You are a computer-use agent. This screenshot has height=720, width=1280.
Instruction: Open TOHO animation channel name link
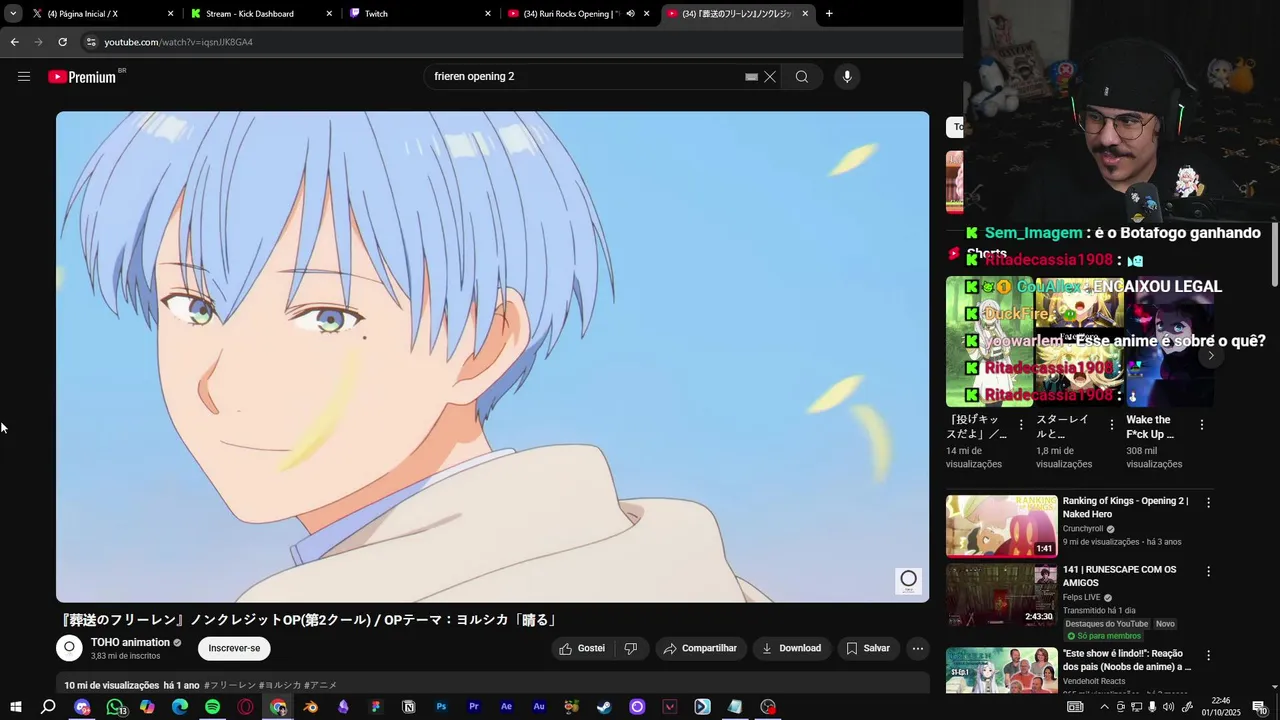tap(130, 642)
